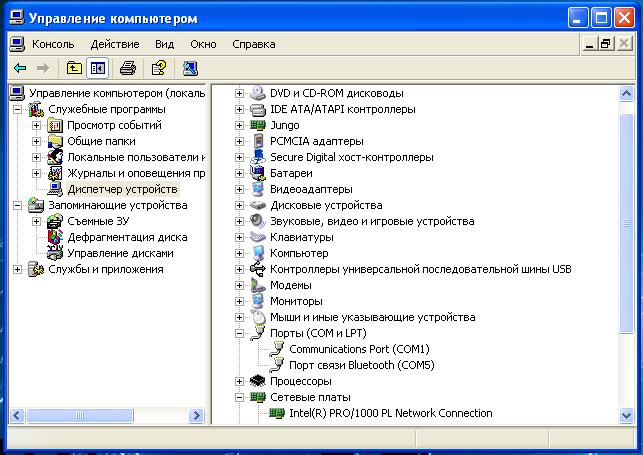Click Scan for hardware changes icon
This screenshot has height=455, width=643.
coord(190,68)
